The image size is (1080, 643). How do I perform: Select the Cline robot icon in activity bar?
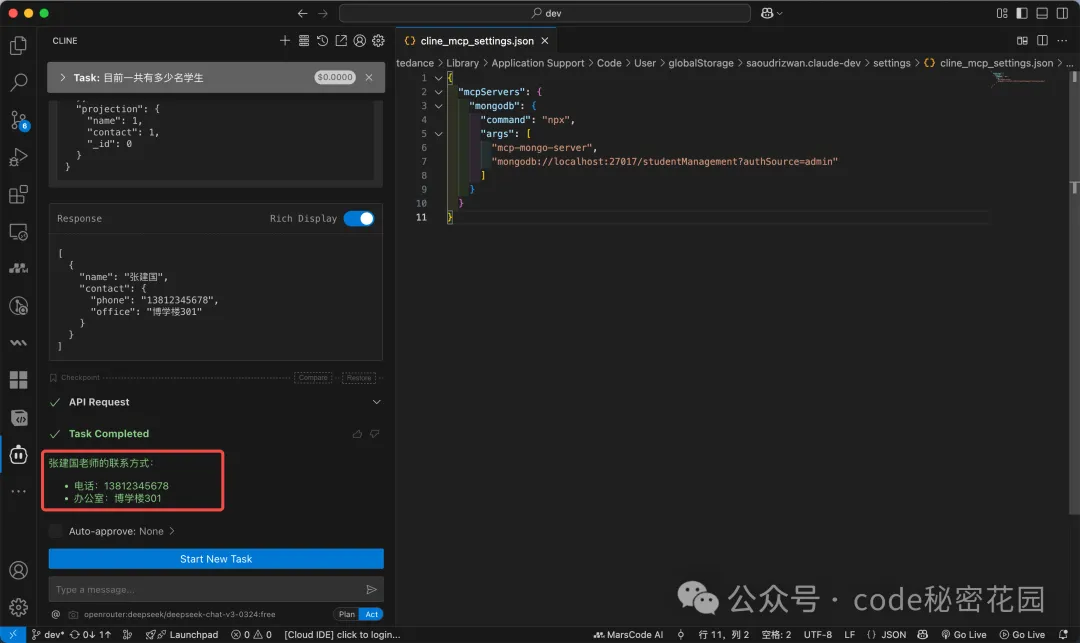tap(19, 455)
